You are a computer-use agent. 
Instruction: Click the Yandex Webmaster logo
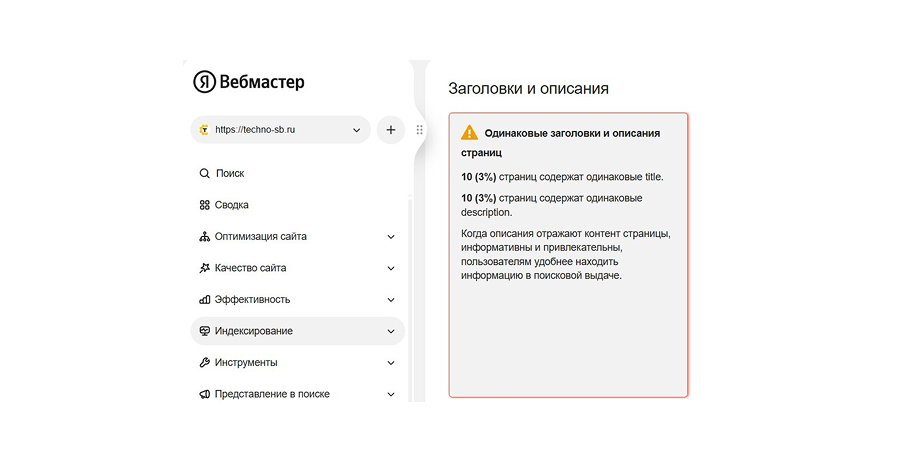pos(249,82)
